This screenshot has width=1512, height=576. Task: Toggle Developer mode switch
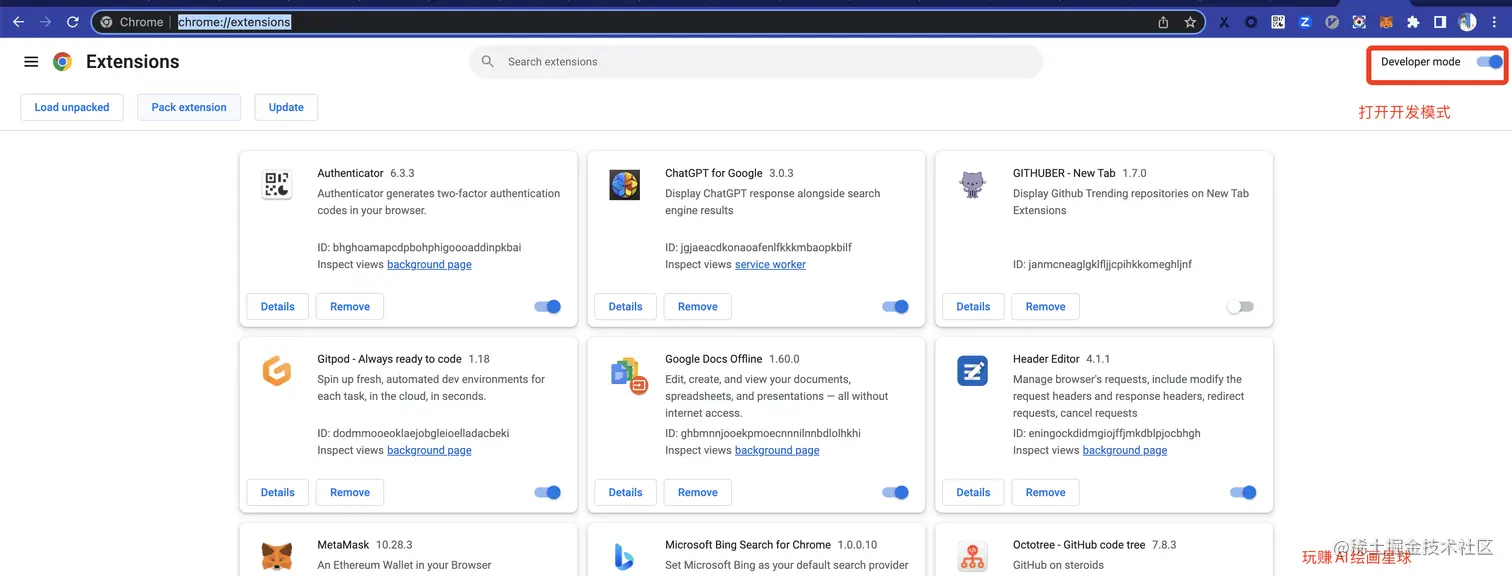pos(1490,62)
